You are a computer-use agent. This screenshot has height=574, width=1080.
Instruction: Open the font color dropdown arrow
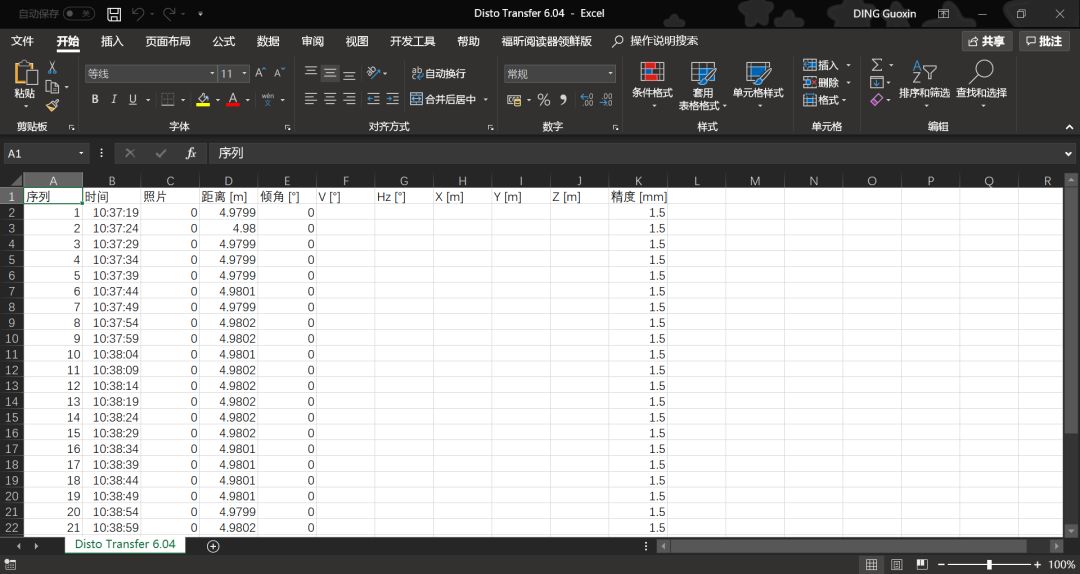[247, 100]
